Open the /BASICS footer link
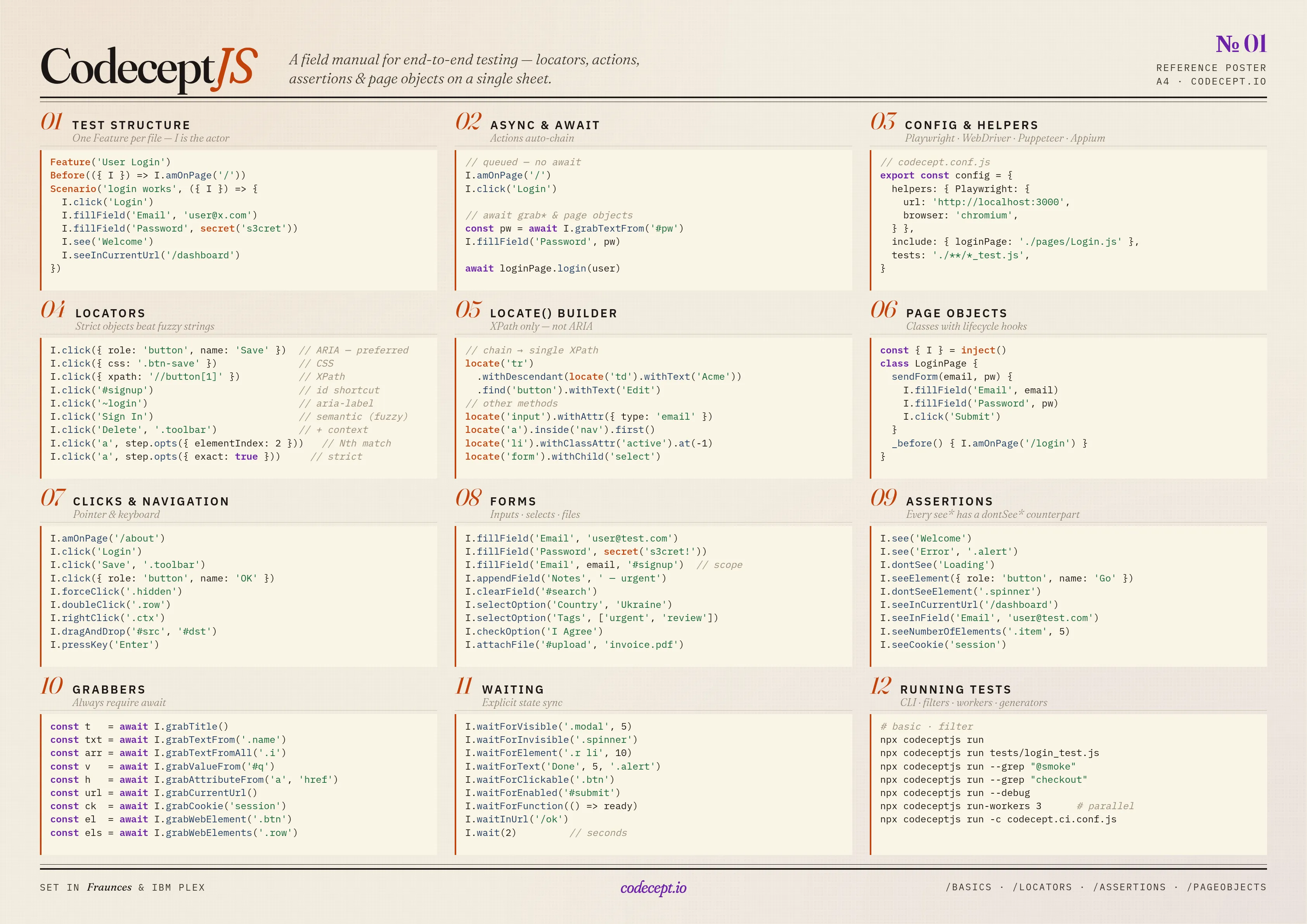 tap(968, 887)
